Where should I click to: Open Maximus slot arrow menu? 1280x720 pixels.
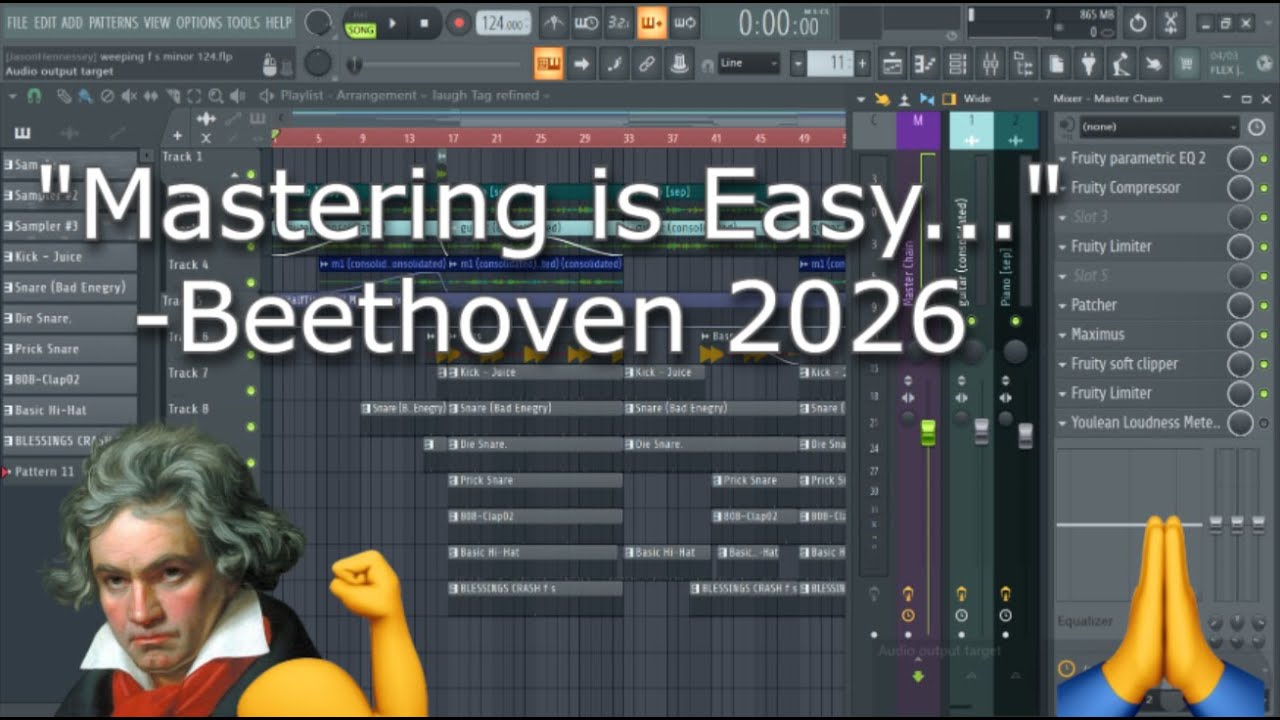click(1062, 335)
